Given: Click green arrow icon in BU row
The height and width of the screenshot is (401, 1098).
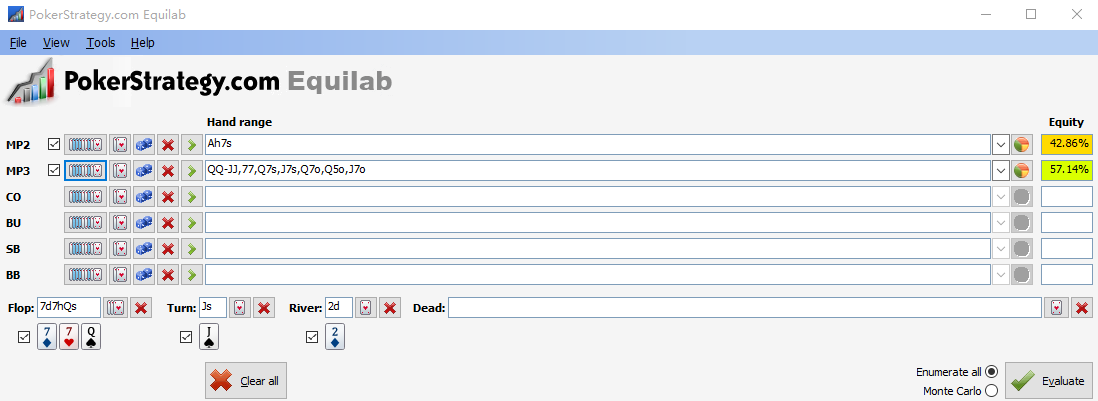Looking at the screenshot, I should [192, 223].
